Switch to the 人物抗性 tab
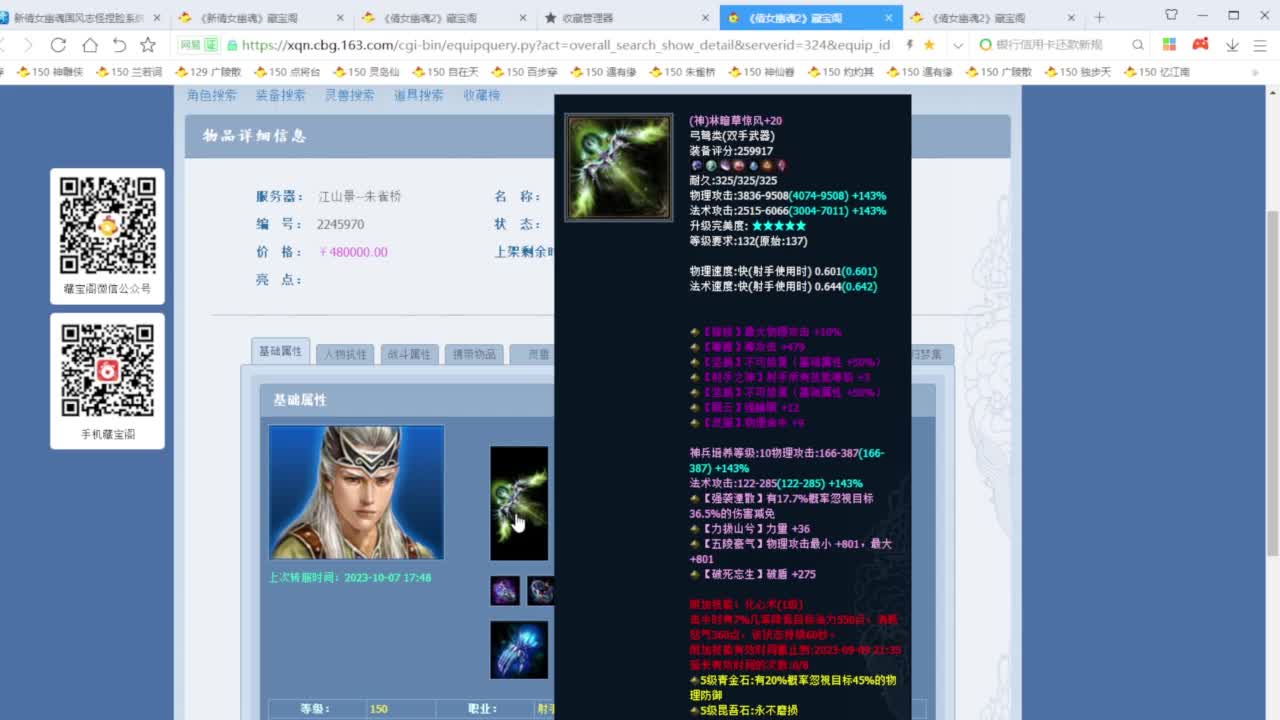This screenshot has width=1280, height=720. pyautogui.click(x=344, y=354)
